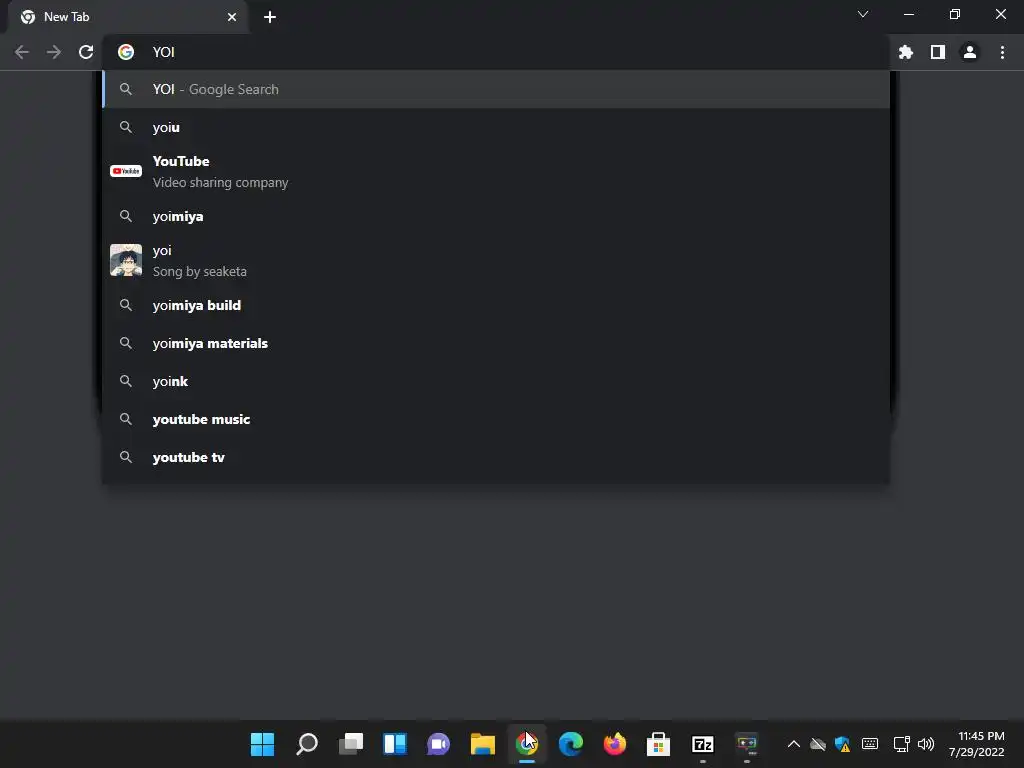Open the clock showing 11:45 PM

tap(977, 744)
